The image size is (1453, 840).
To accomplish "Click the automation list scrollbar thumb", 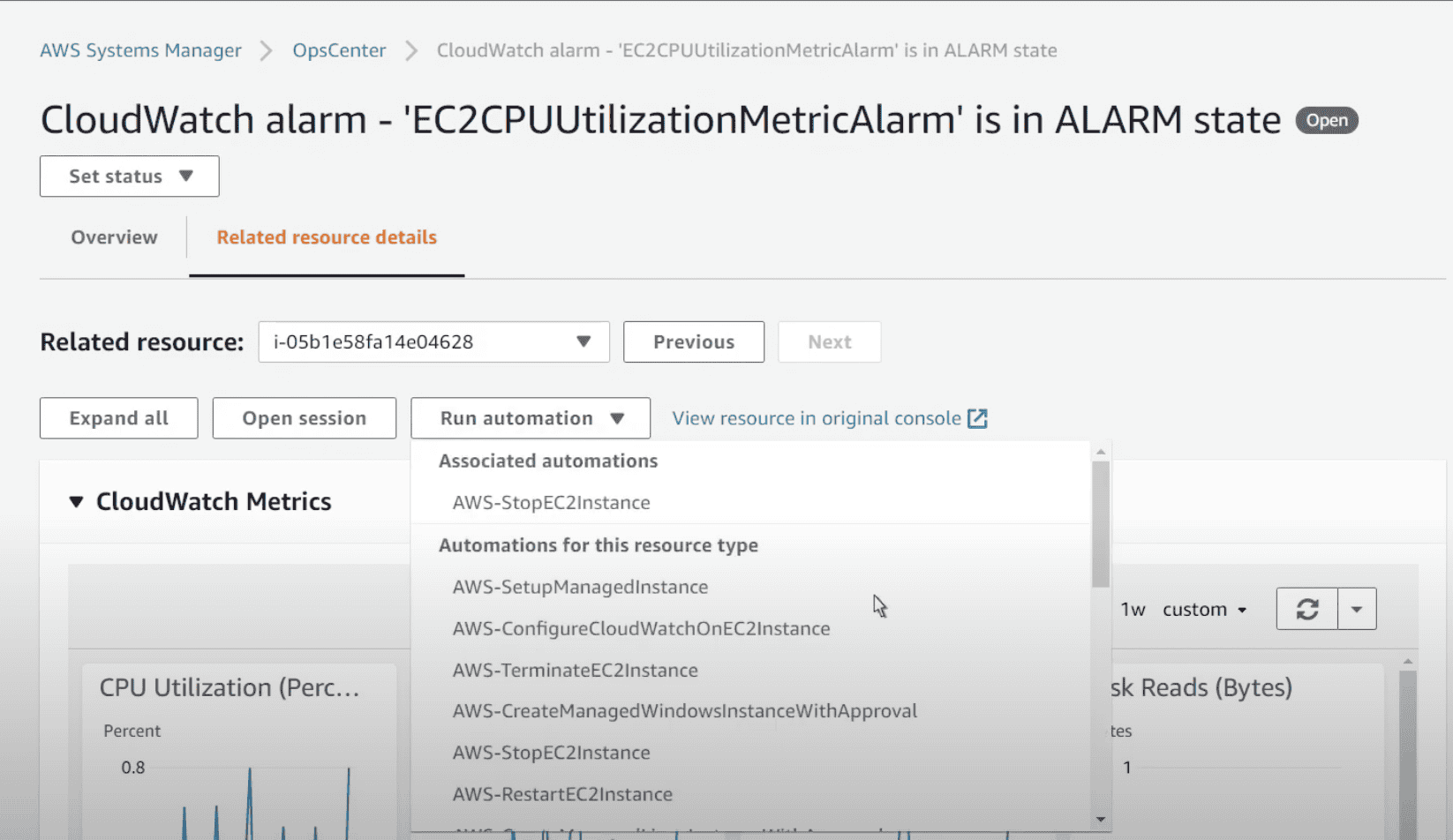I will 1100,525.
